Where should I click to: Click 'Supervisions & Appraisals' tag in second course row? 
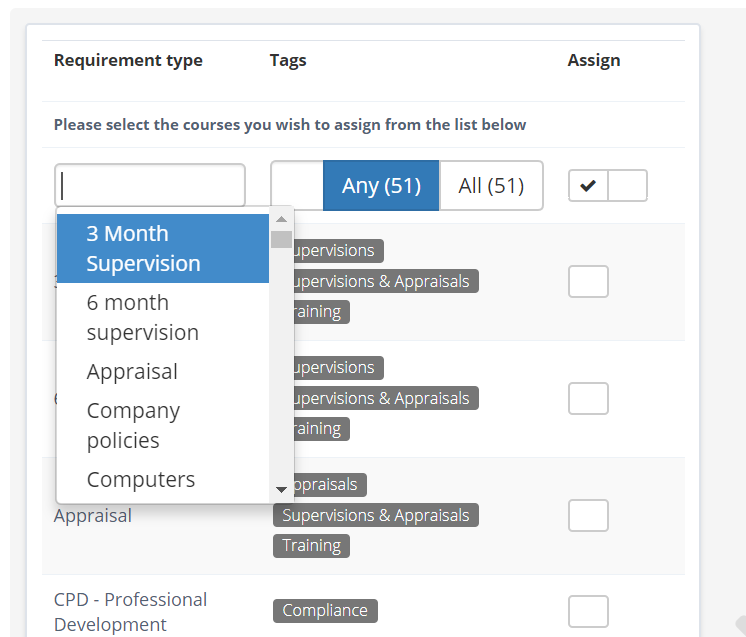click(386, 398)
